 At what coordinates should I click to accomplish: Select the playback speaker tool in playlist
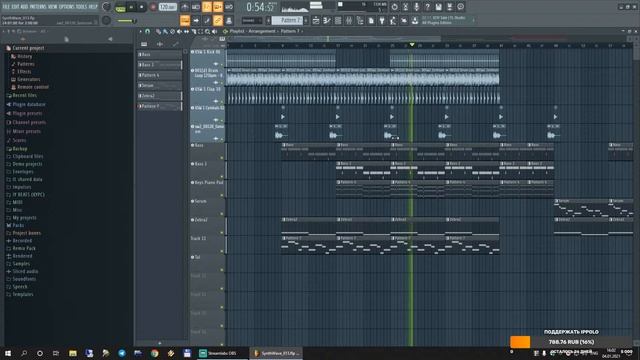coord(214,31)
